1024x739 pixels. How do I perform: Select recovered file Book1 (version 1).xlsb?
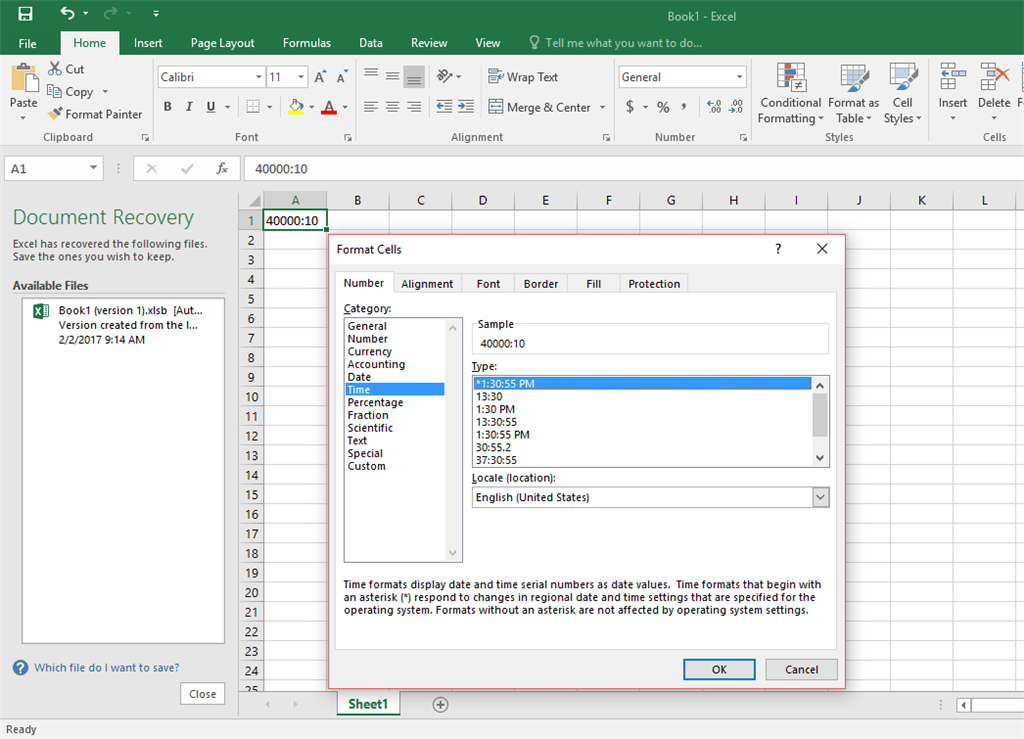pyautogui.click(x=123, y=324)
